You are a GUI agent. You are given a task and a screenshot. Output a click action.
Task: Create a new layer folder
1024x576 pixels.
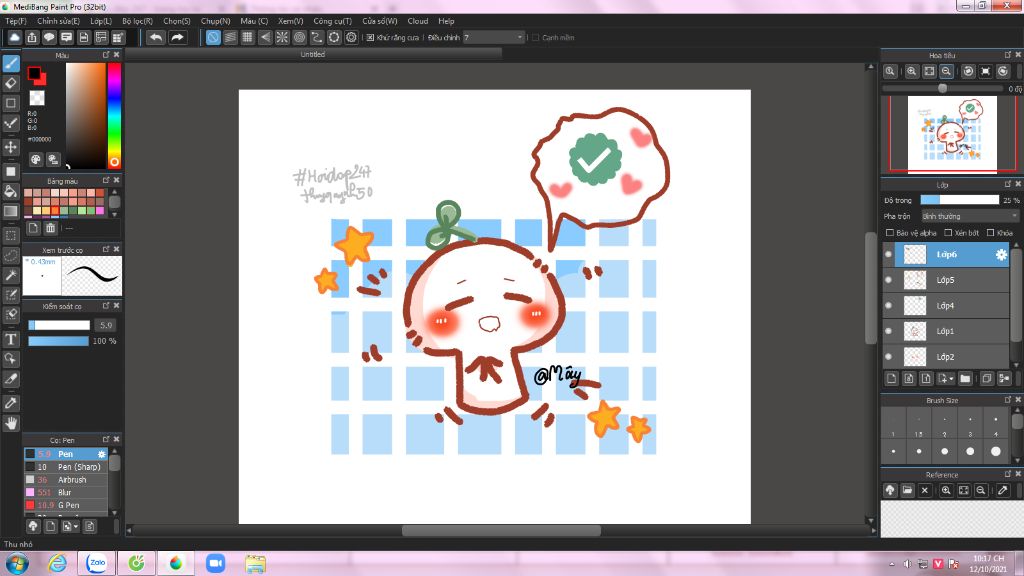coord(965,378)
